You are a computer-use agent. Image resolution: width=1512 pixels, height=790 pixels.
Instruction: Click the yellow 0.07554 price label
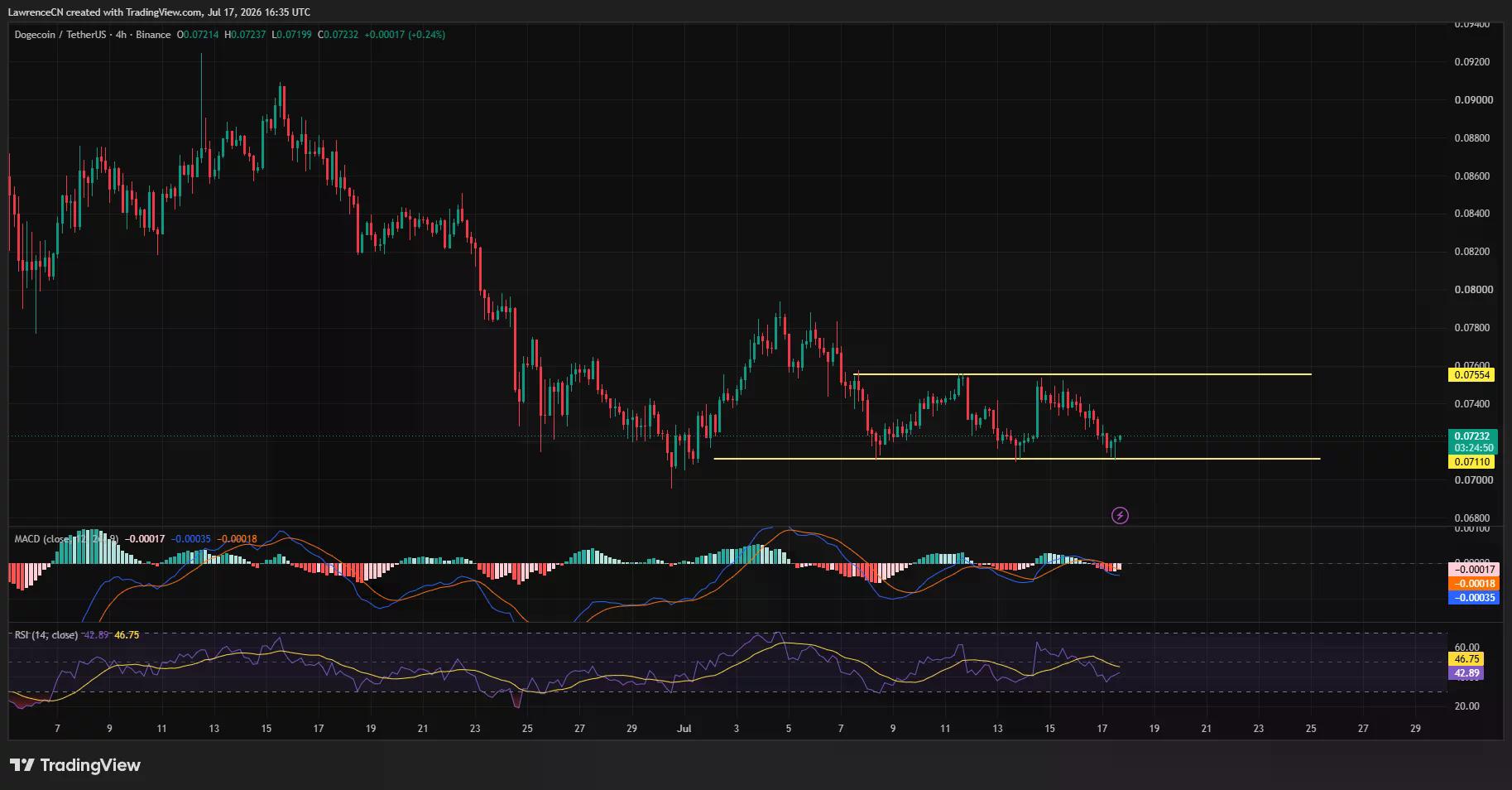pyautogui.click(x=1471, y=375)
